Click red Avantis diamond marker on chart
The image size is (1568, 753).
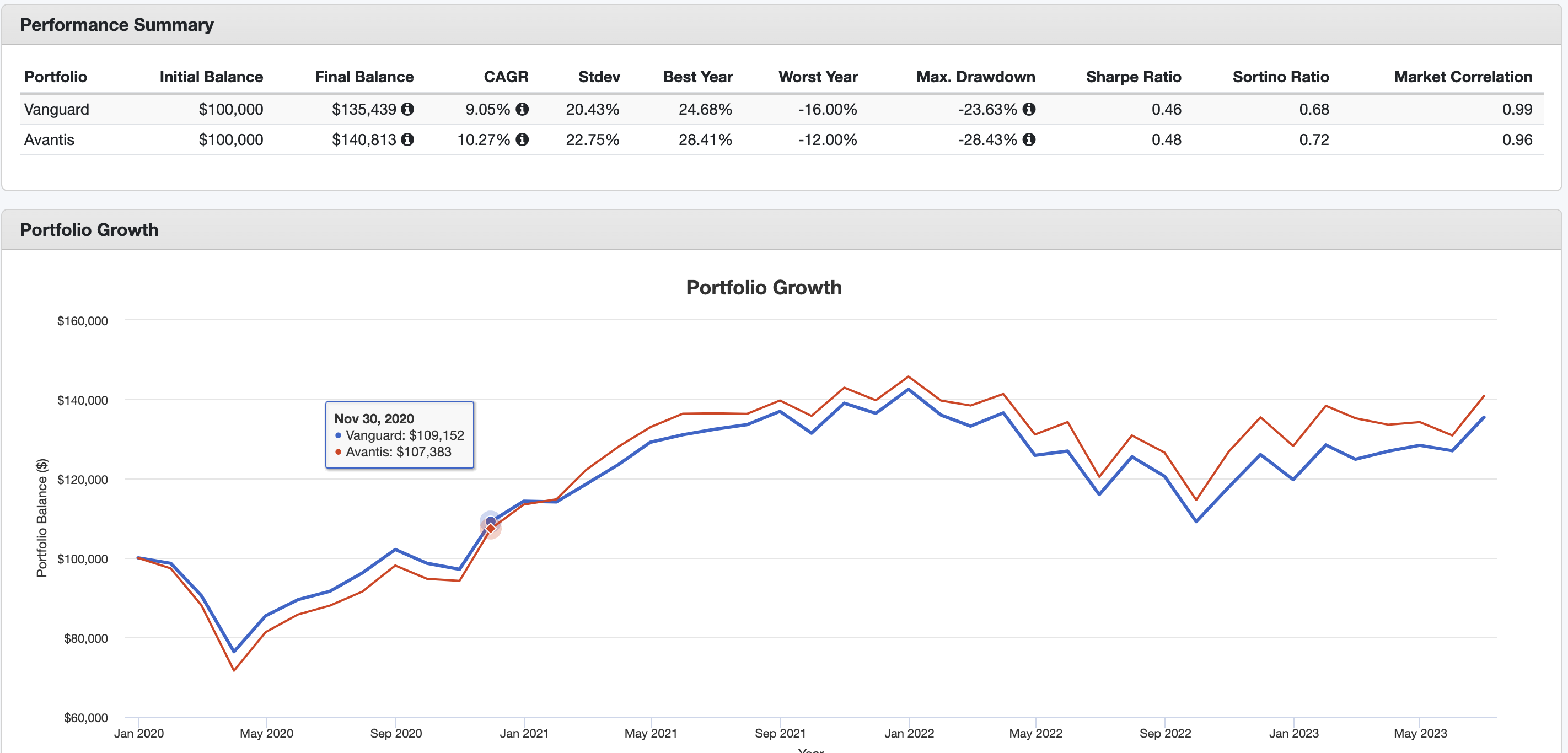coord(491,529)
